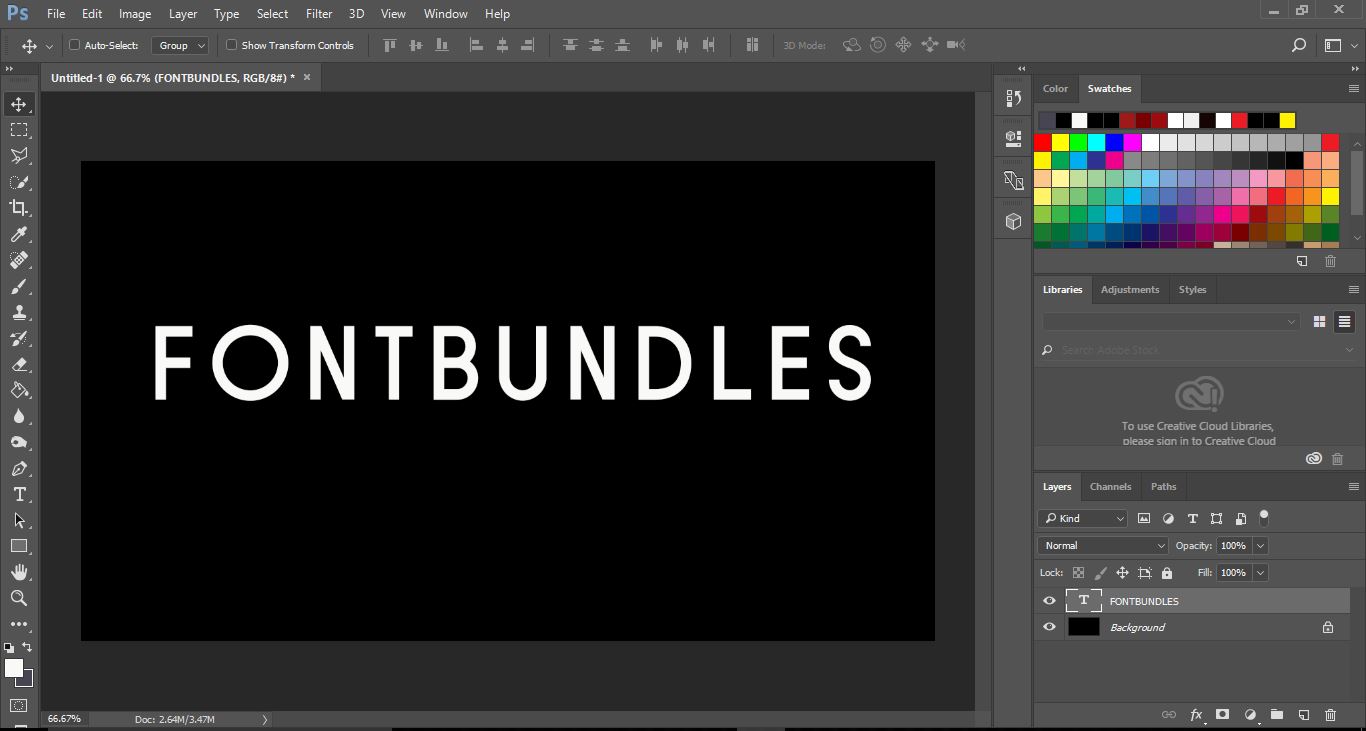Select the Crop tool
Viewport: 1366px width, 731px height.
point(19,208)
